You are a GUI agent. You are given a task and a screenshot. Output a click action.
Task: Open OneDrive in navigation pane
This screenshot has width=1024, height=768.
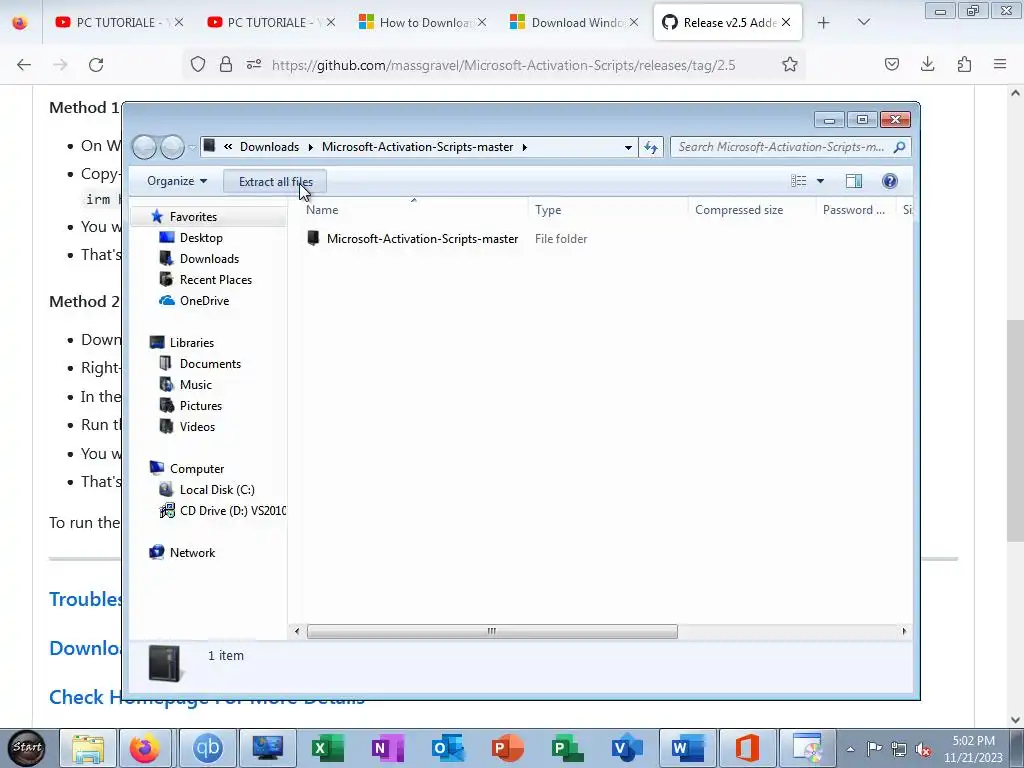(x=204, y=300)
